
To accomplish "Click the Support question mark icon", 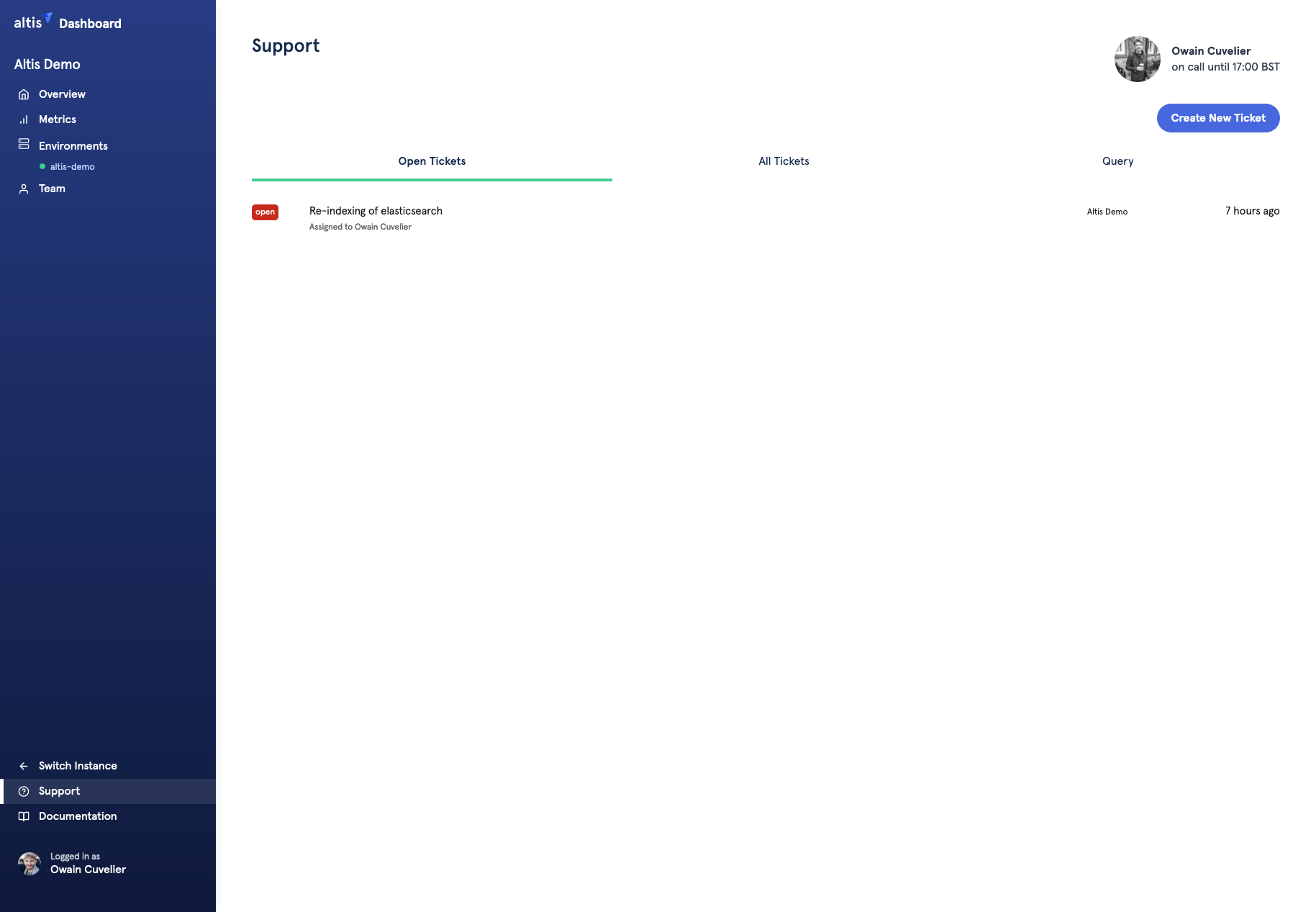I will pos(23,790).
